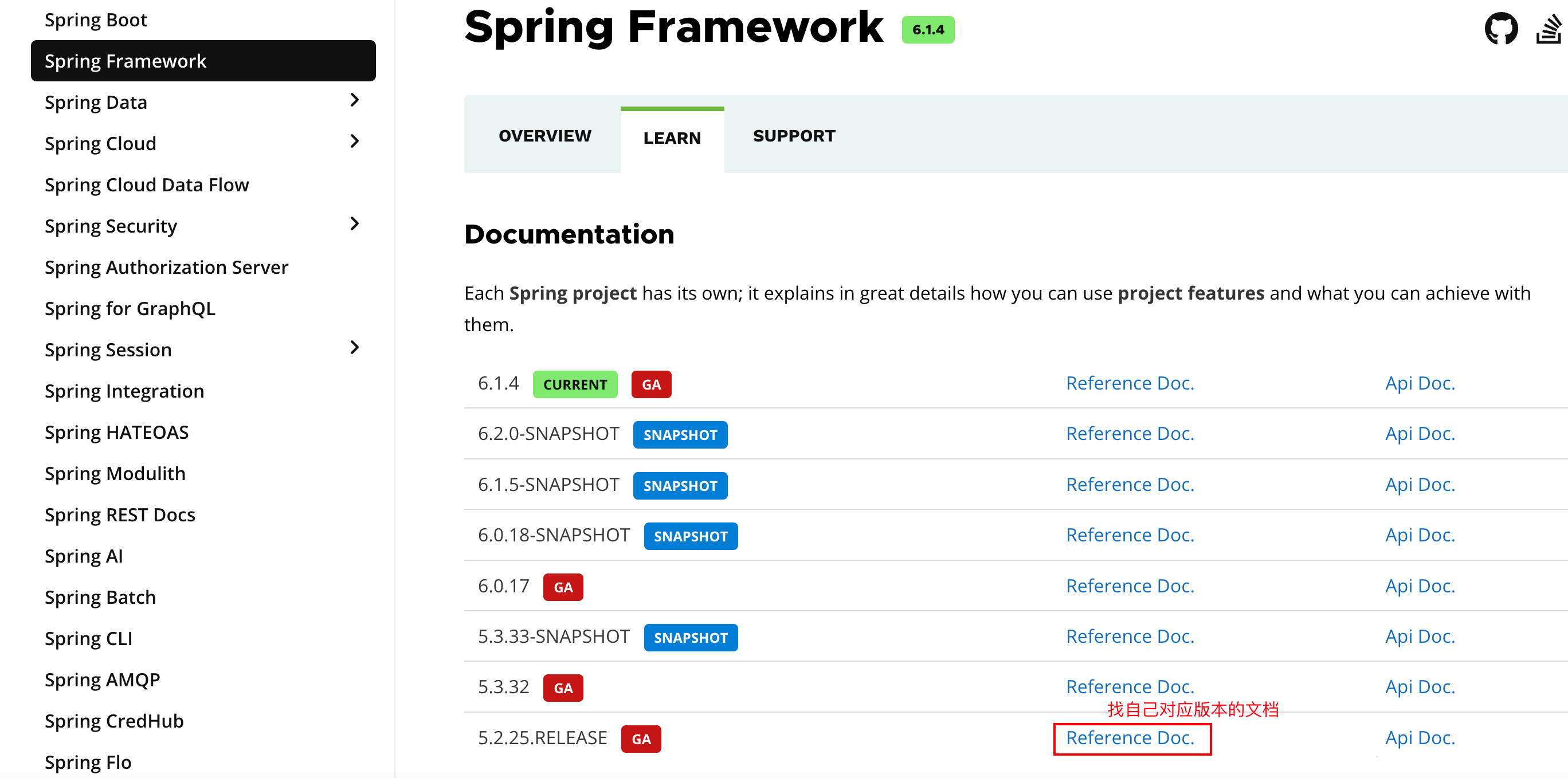Click the GA badge on 6.0.17

click(563, 588)
